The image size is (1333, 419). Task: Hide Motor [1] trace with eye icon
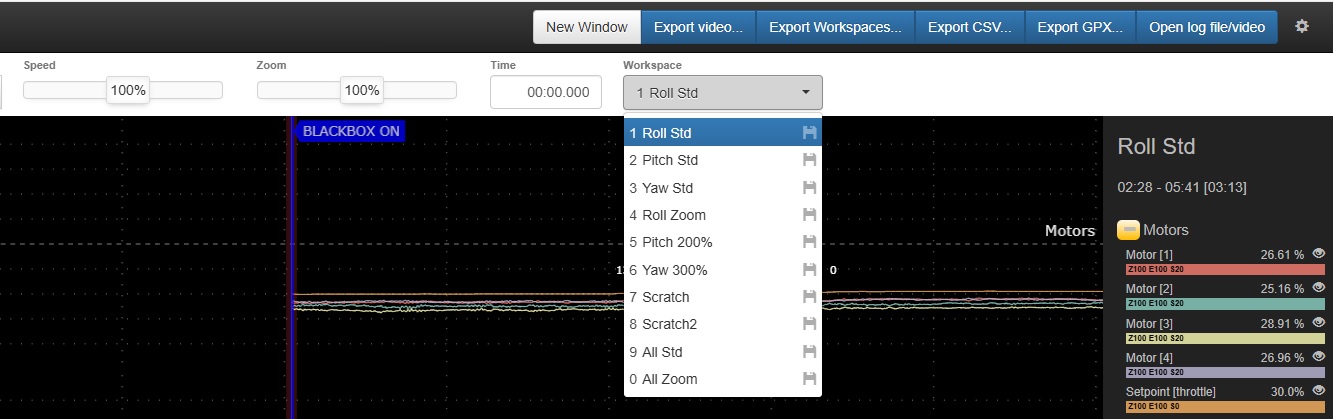1318,254
